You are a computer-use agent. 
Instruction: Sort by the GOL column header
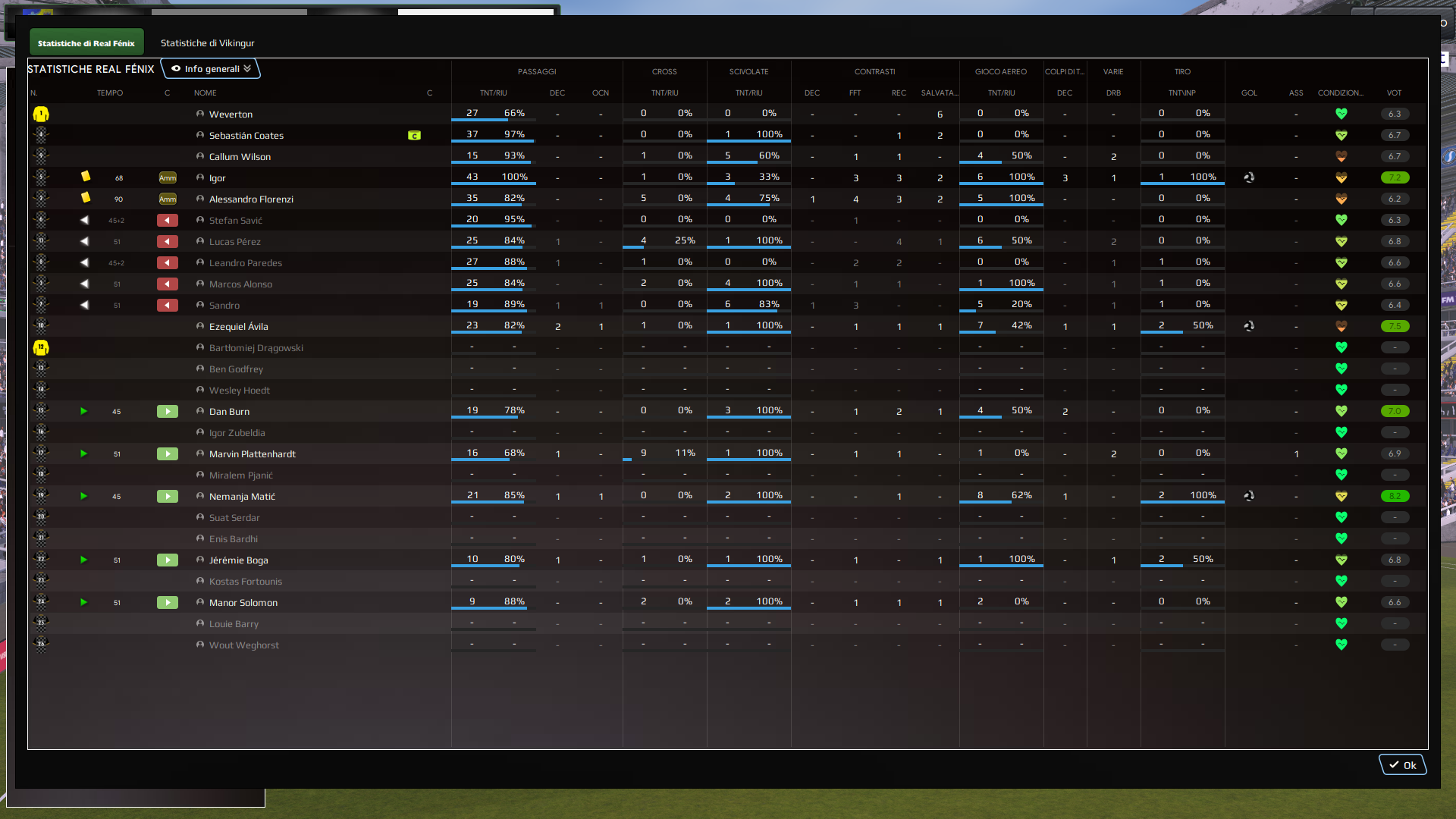click(1249, 93)
